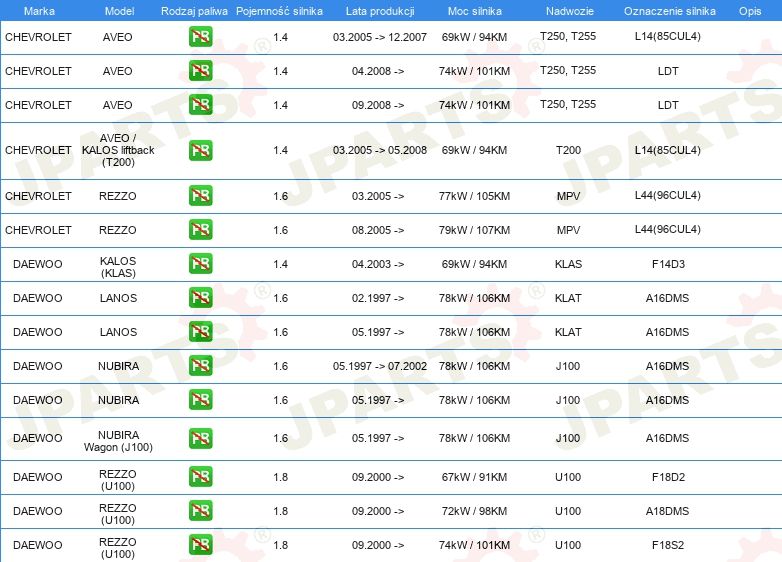Click engine code cell 'F18D2'
The image size is (782, 562).
pyautogui.click(x=668, y=477)
